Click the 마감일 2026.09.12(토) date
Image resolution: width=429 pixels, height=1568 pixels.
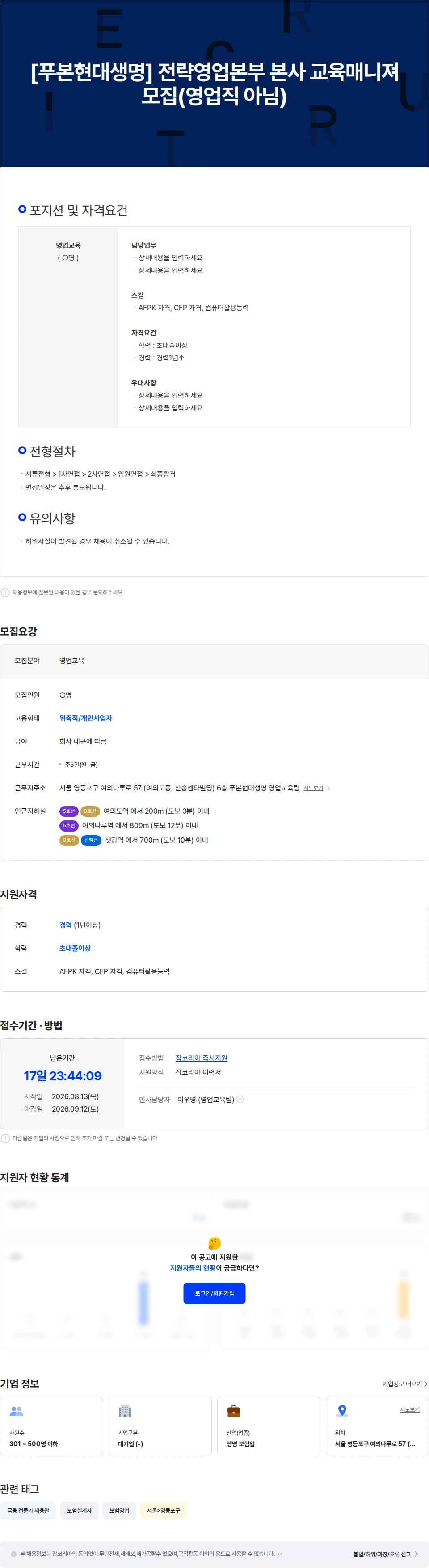75,1108
